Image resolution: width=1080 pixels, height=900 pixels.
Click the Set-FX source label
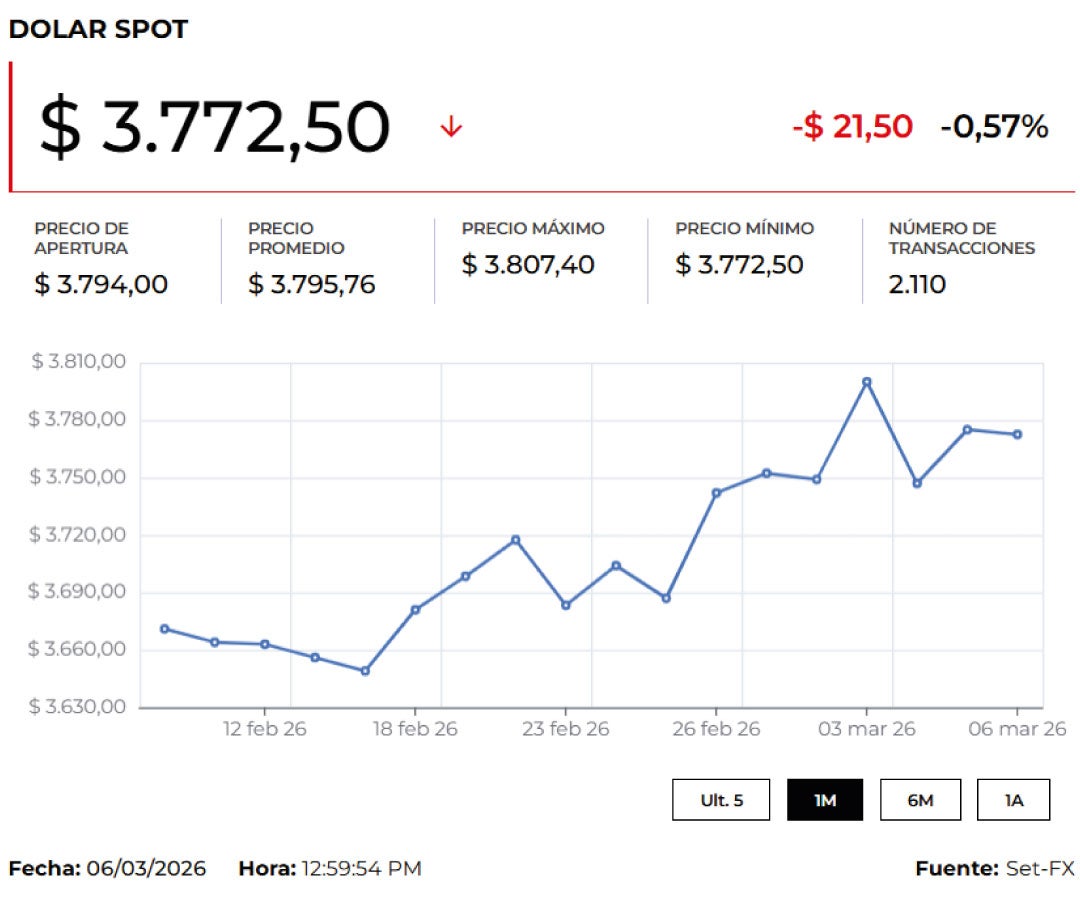click(1040, 868)
